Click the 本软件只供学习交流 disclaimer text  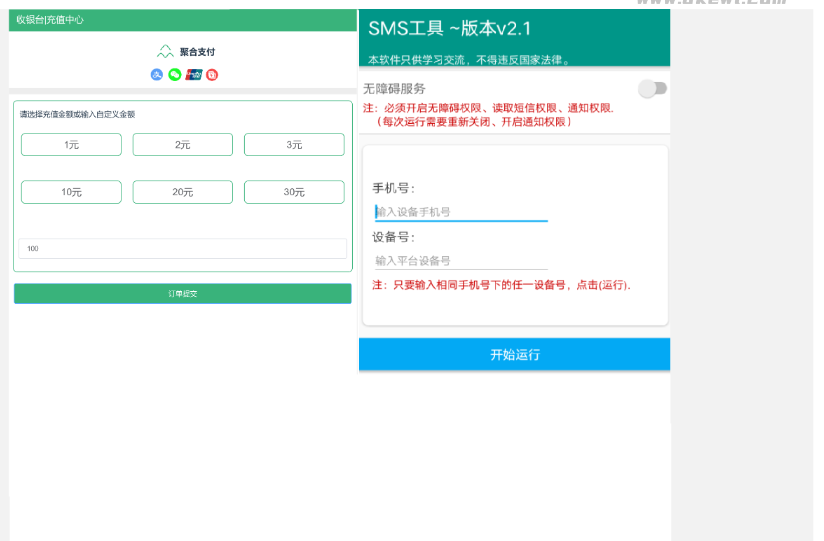coord(470,60)
